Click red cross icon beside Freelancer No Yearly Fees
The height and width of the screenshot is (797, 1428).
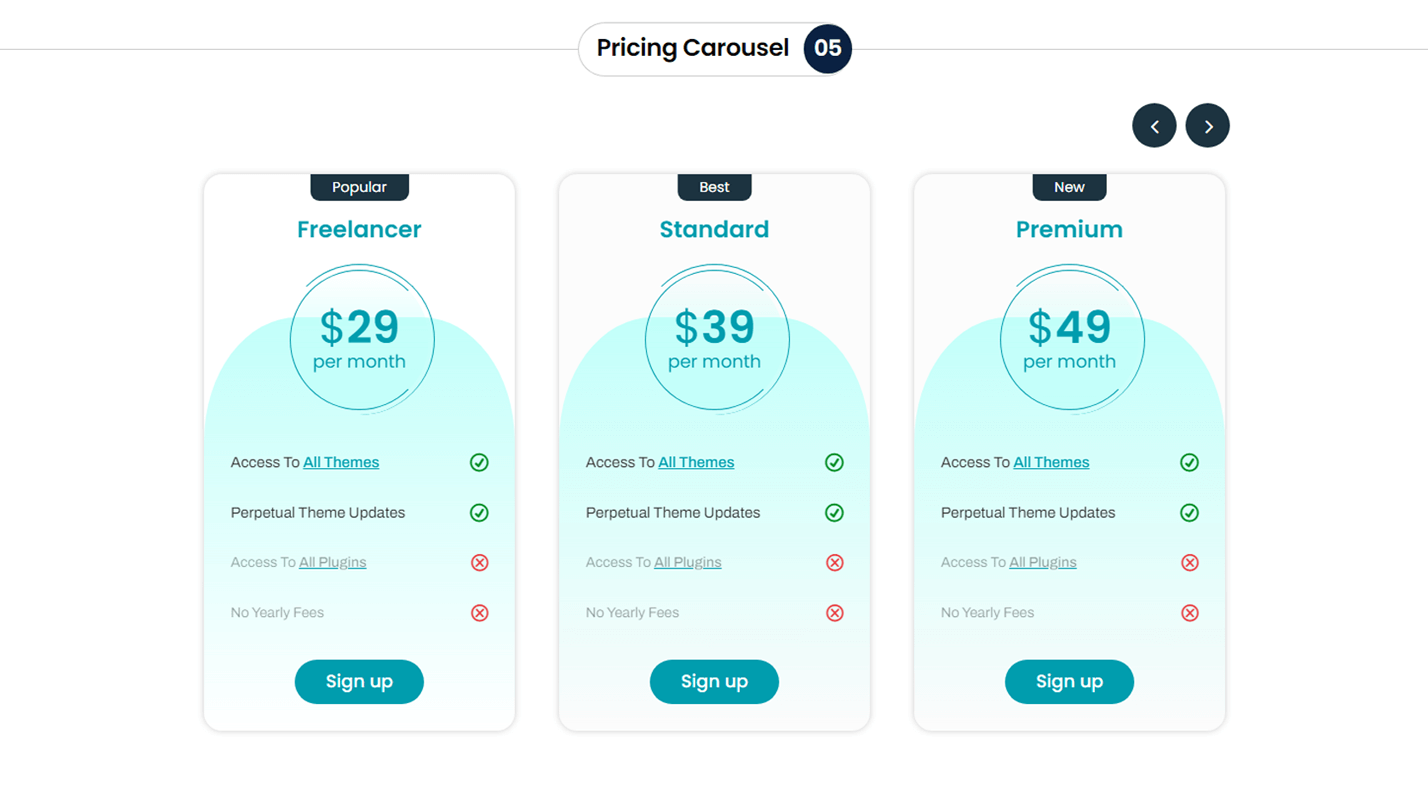[479, 613]
